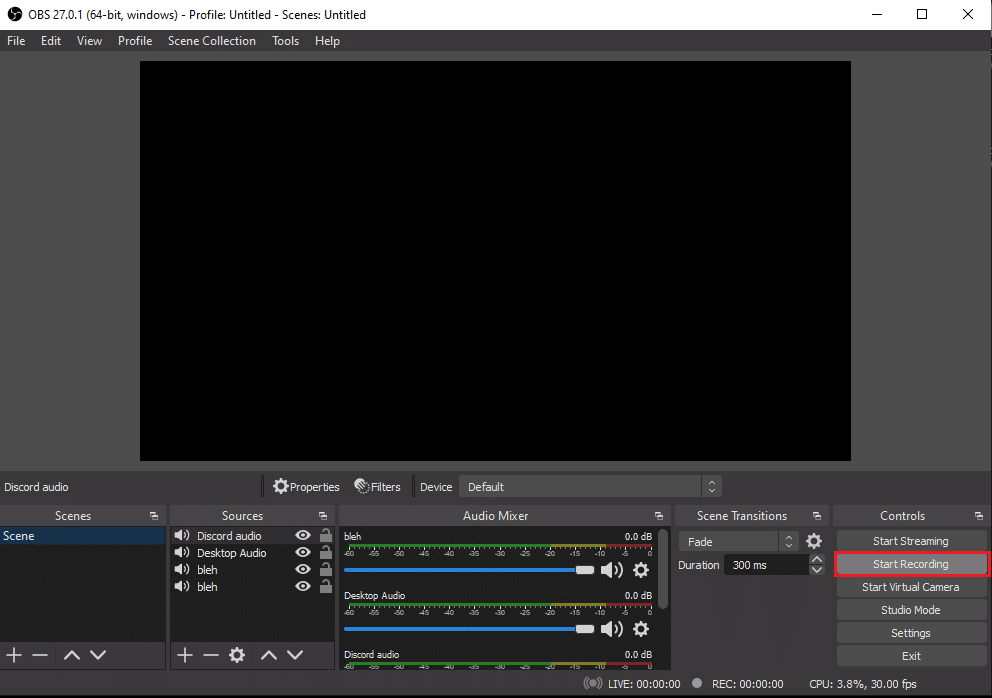Hide the Discord audio source
The height and width of the screenshot is (698, 992).
point(303,536)
